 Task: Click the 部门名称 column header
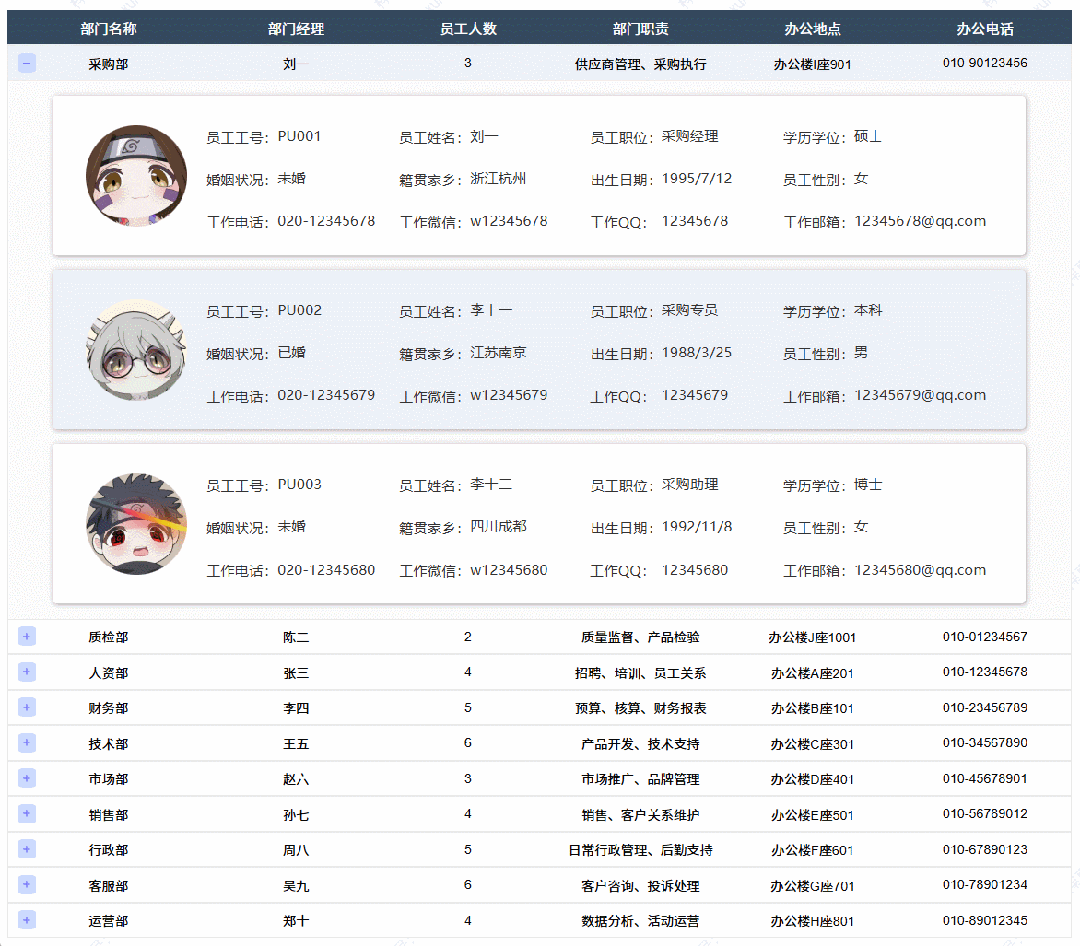click(x=108, y=29)
